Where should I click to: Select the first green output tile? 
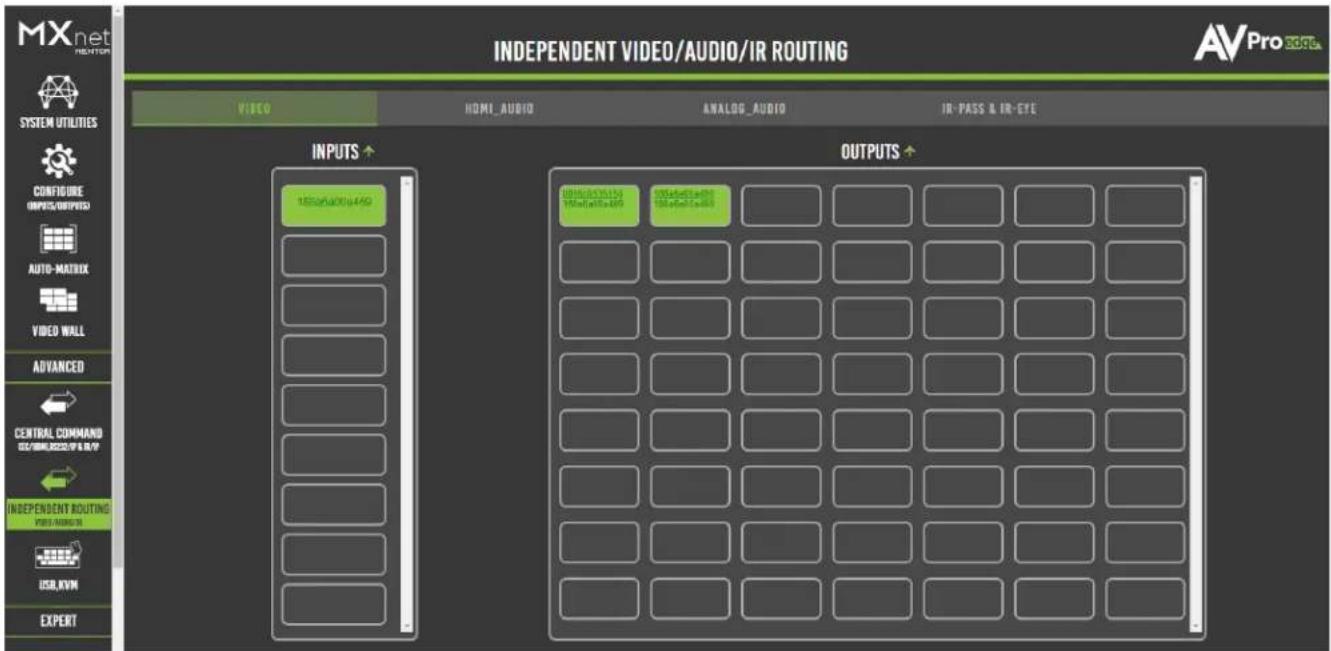[598, 205]
